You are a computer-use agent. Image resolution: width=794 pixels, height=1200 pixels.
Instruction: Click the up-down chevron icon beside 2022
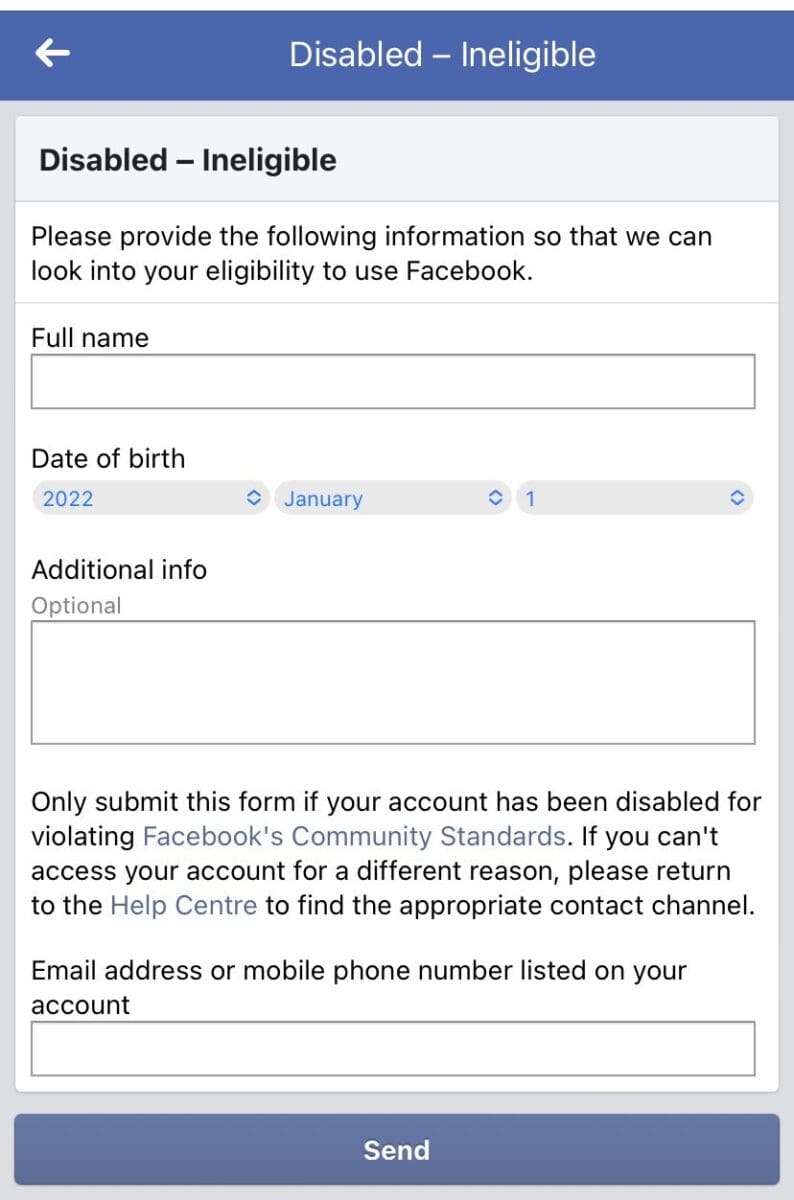point(254,498)
